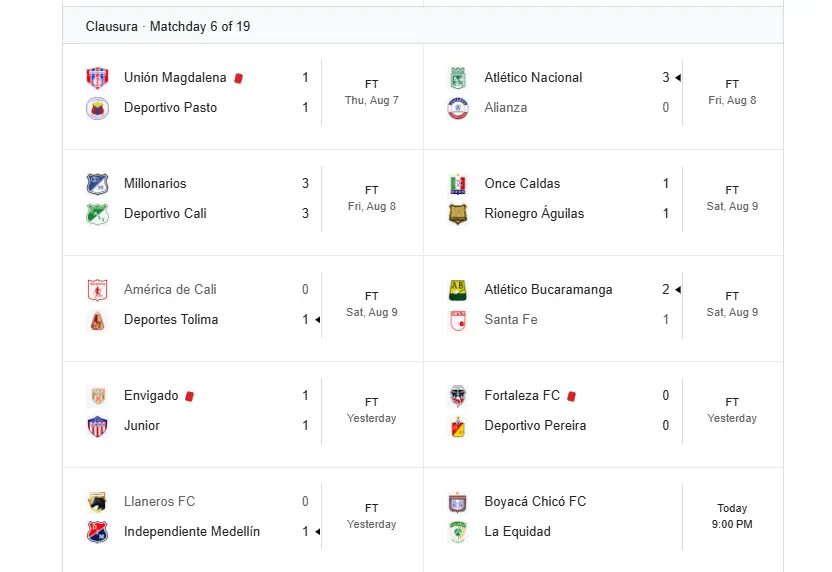Click the Junior team crest

pyautogui.click(x=98, y=426)
